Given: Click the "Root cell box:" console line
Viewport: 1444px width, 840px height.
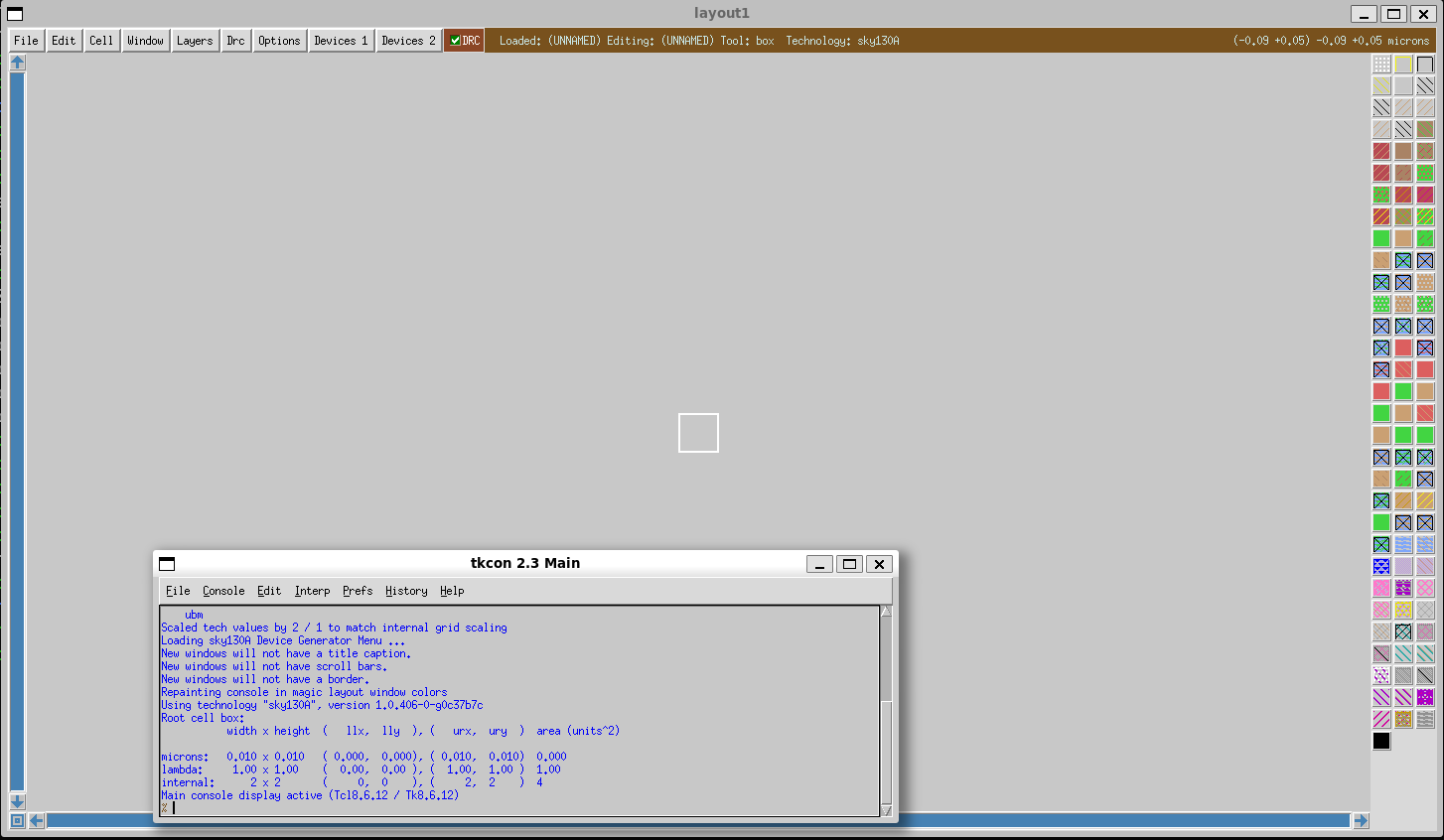Looking at the screenshot, I should [x=203, y=718].
